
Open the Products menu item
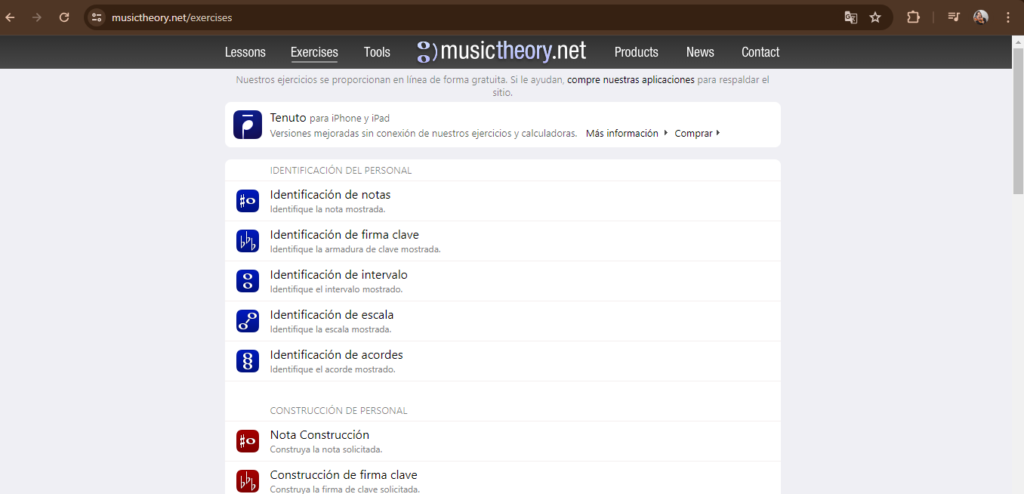click(x=636, y=52)
